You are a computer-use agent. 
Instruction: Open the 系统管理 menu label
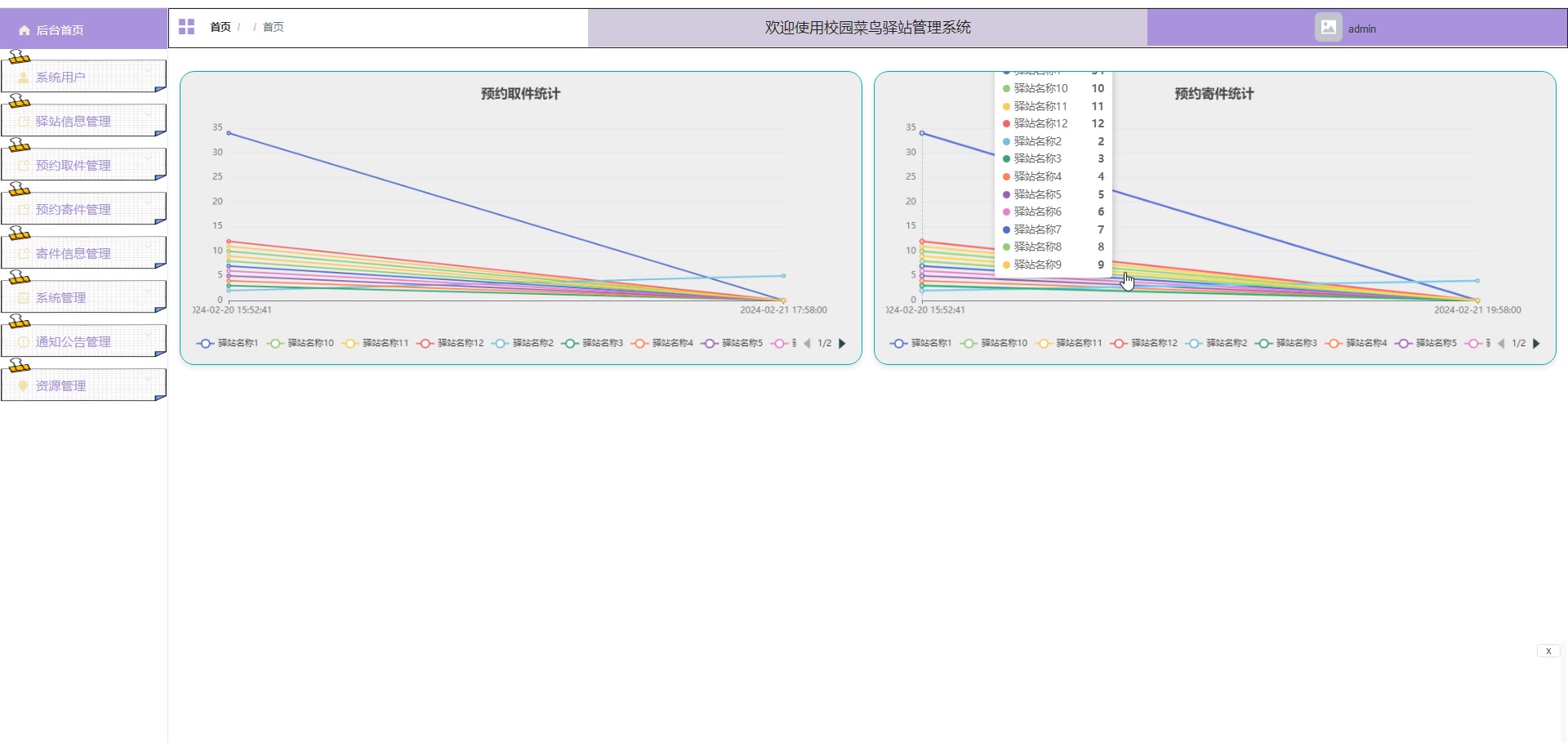(60, 298)
